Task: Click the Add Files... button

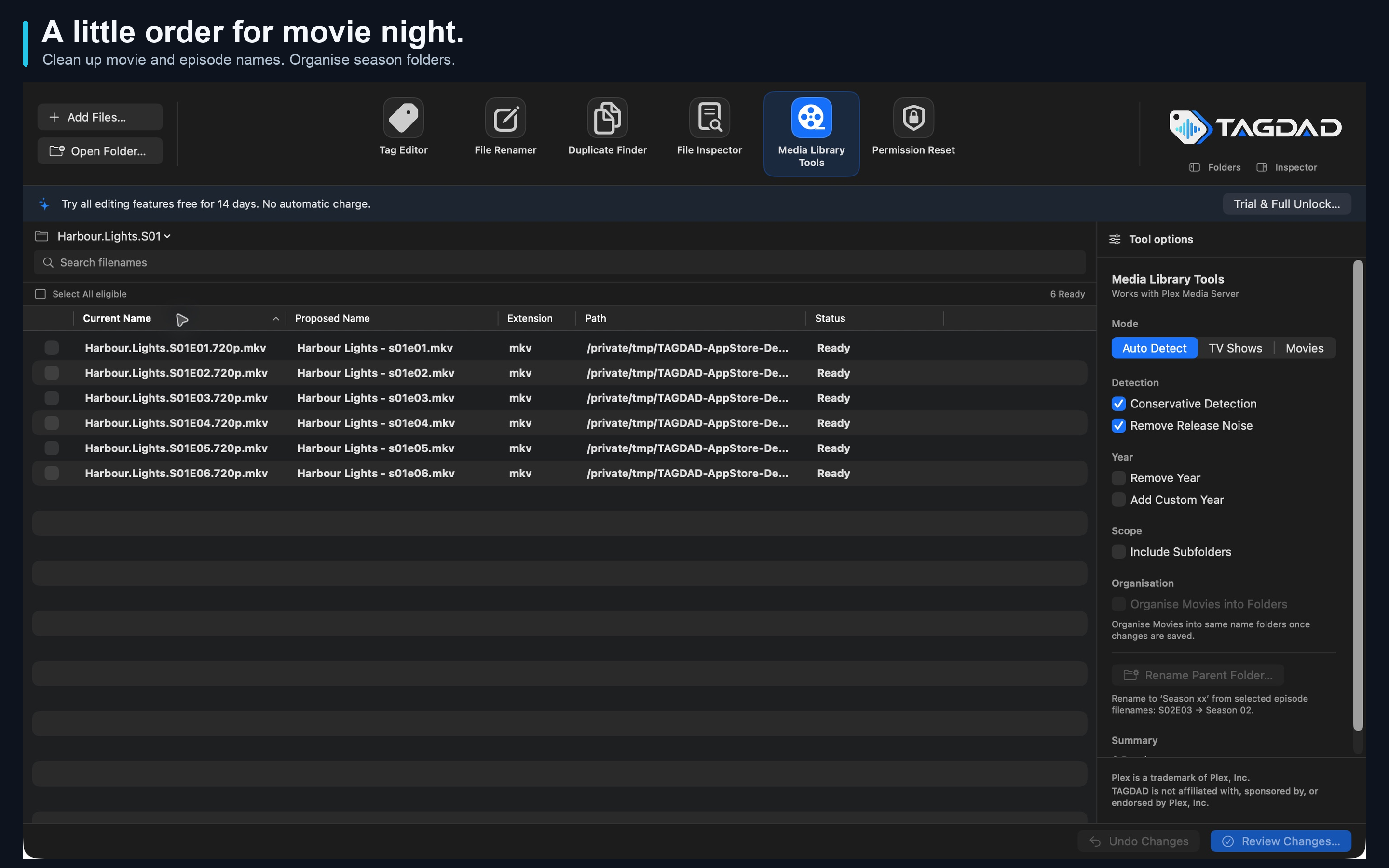Action: click(100, 117)
